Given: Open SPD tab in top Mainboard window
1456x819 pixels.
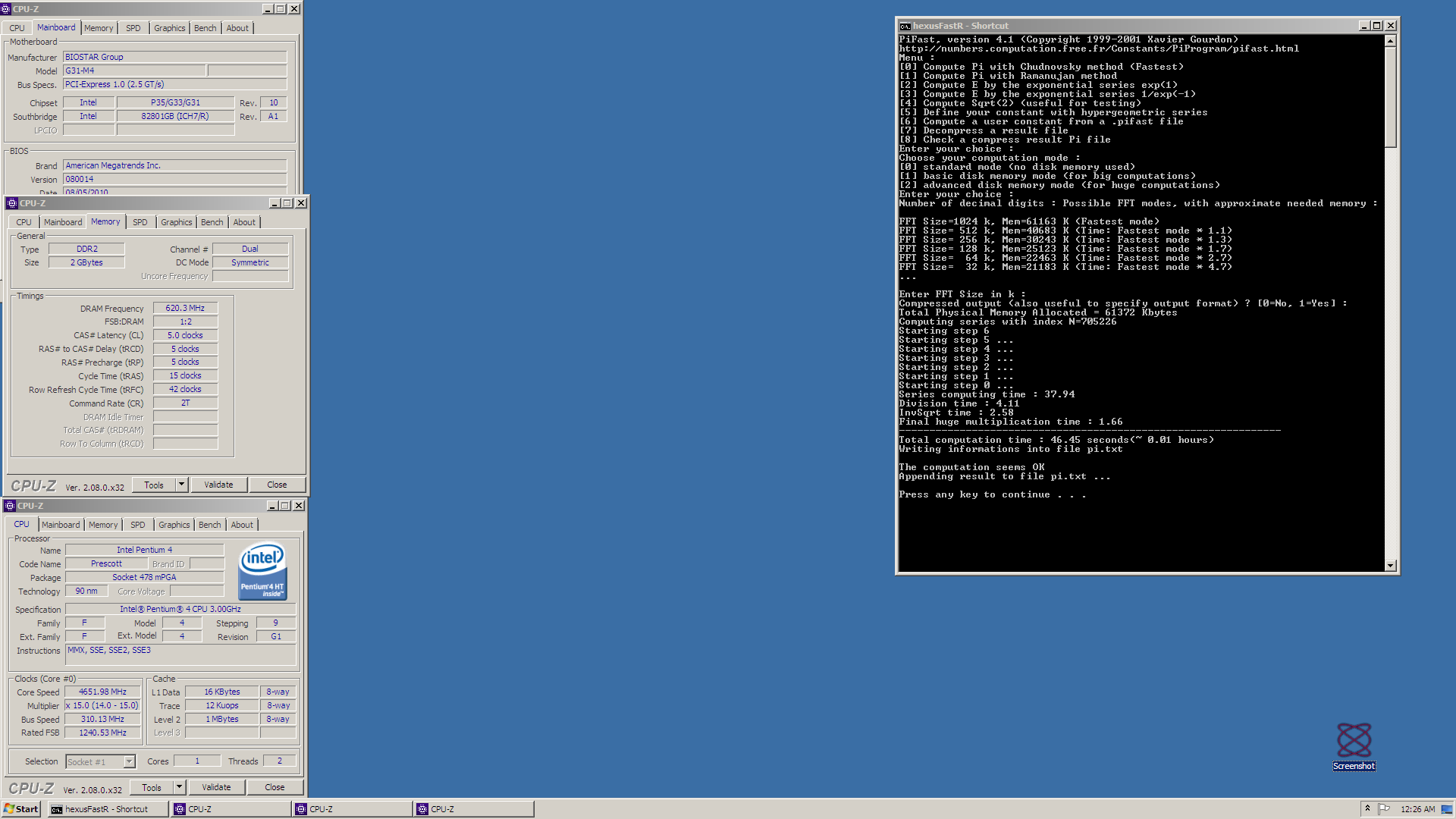Looking at the screenshot, I should 133,28.
